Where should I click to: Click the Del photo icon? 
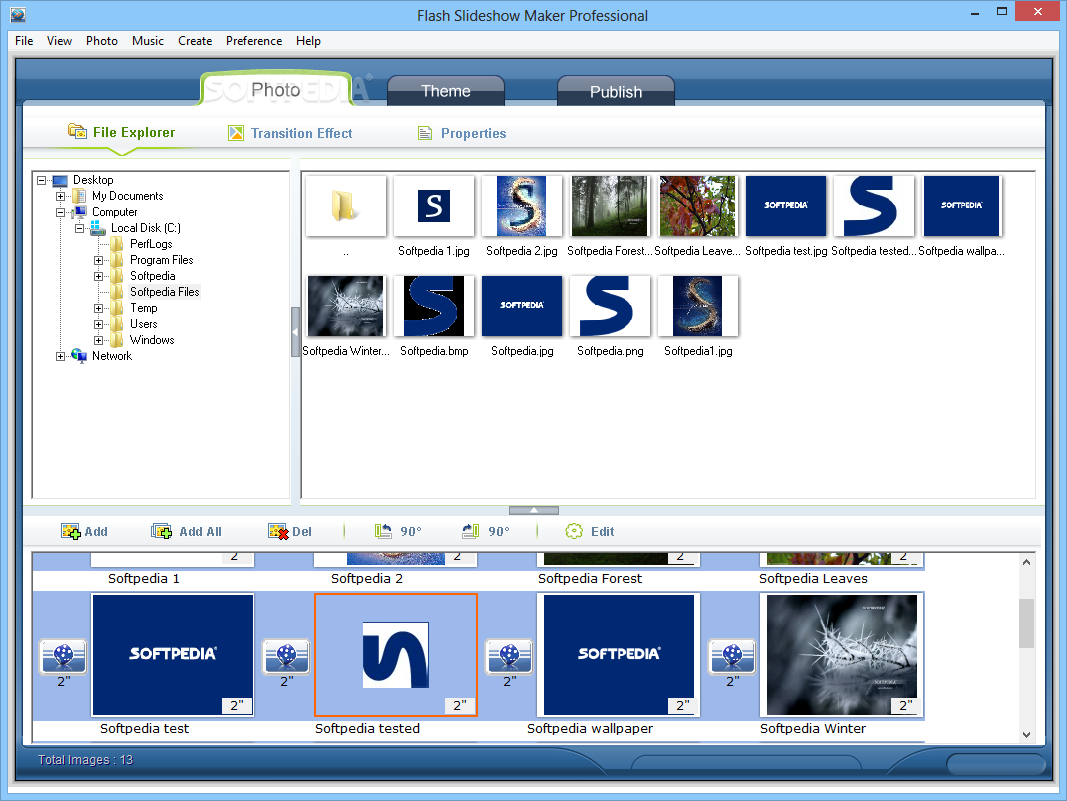coord(278,532)
